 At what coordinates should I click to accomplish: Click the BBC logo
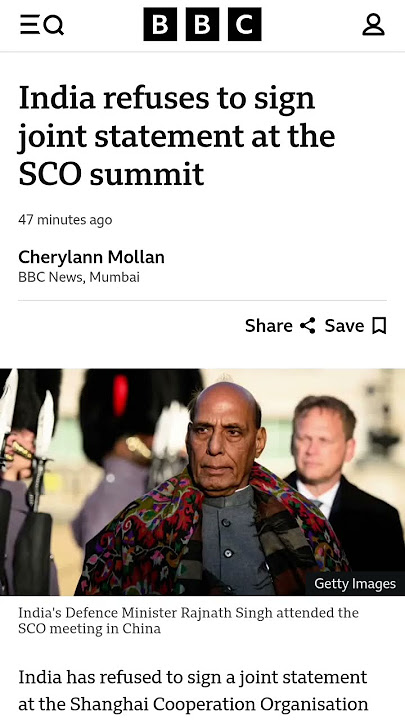pos(202,24)
